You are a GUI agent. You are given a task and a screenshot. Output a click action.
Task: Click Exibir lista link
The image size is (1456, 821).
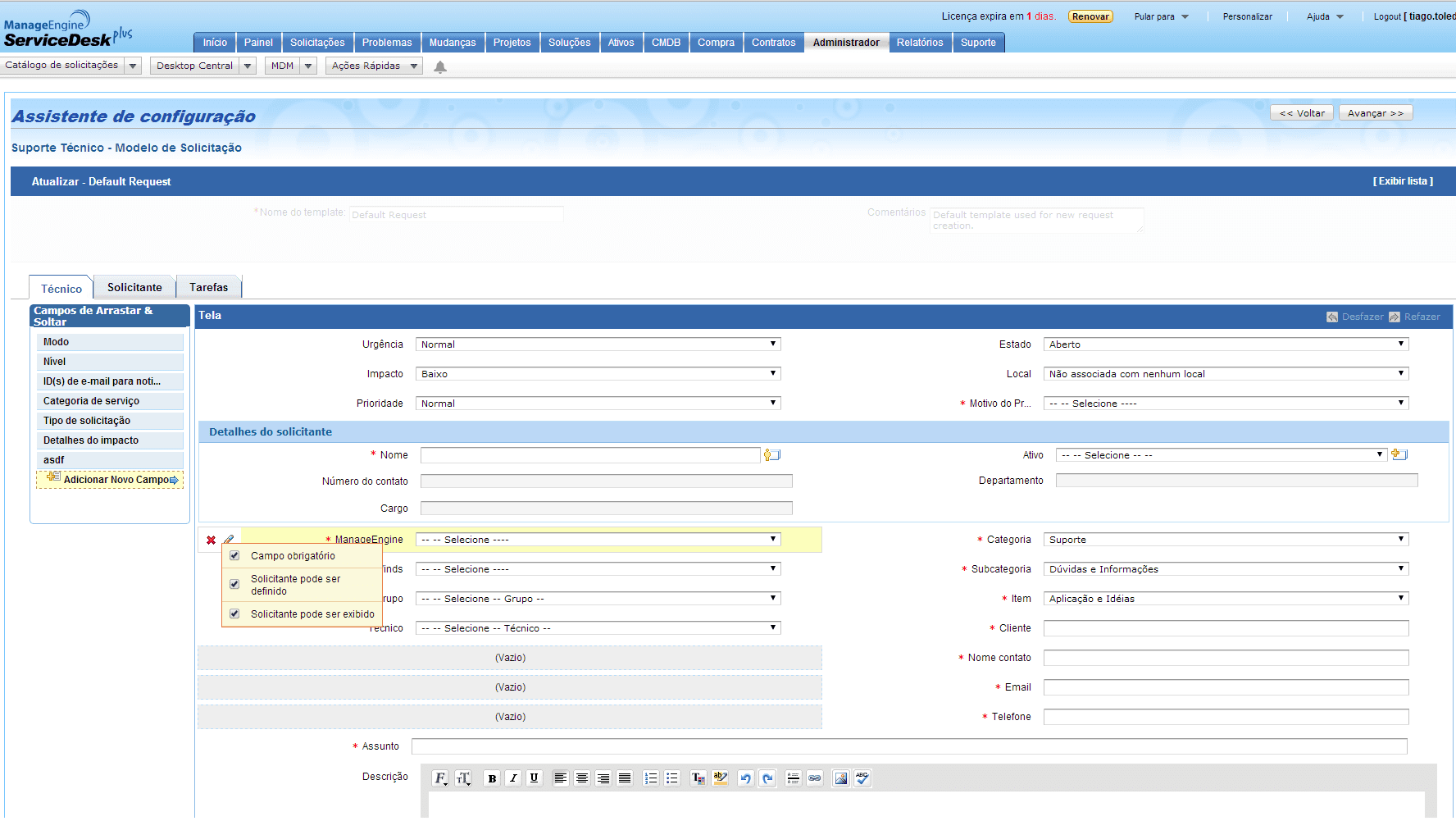[x=1404, y=181]
